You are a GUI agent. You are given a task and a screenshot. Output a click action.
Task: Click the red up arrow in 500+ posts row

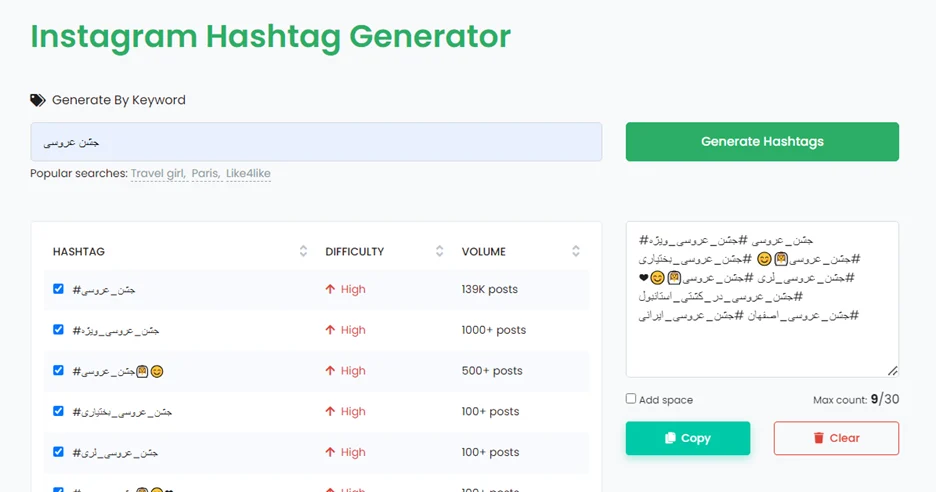(330, 370)
